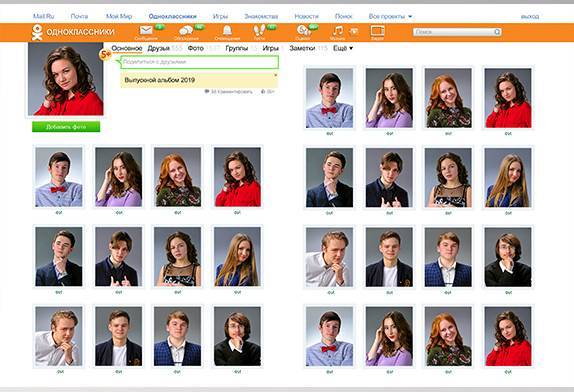Click the выход link
This screenshot has width=574, height=392.
(530, 16)
